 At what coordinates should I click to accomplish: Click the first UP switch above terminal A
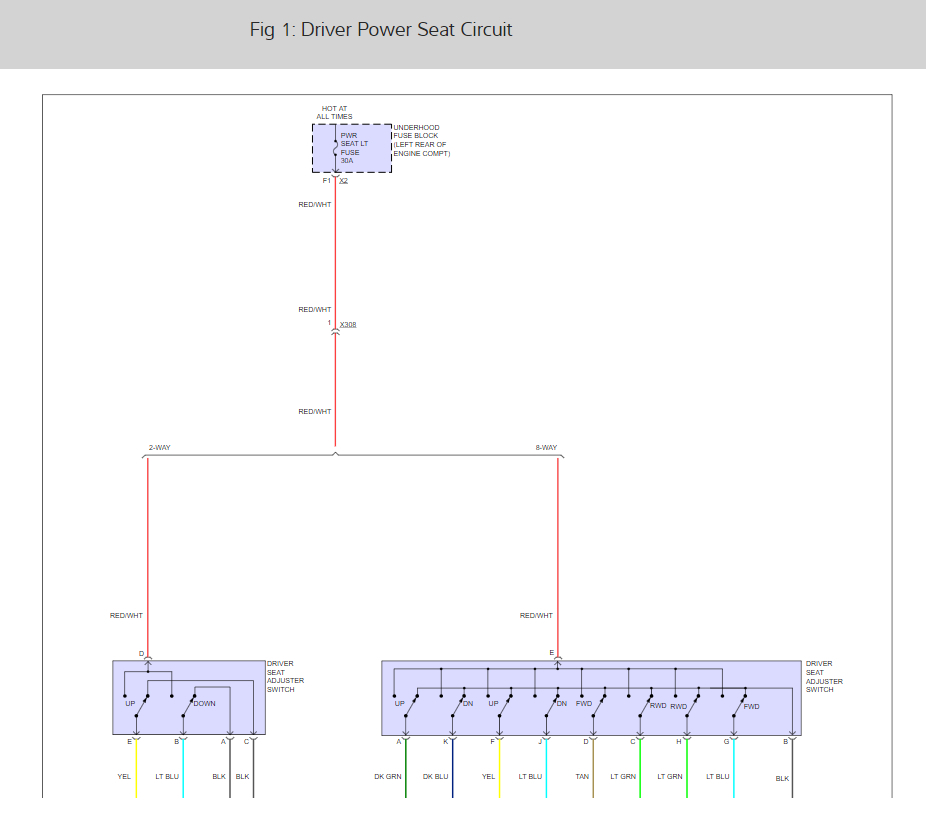click(412, 705)
